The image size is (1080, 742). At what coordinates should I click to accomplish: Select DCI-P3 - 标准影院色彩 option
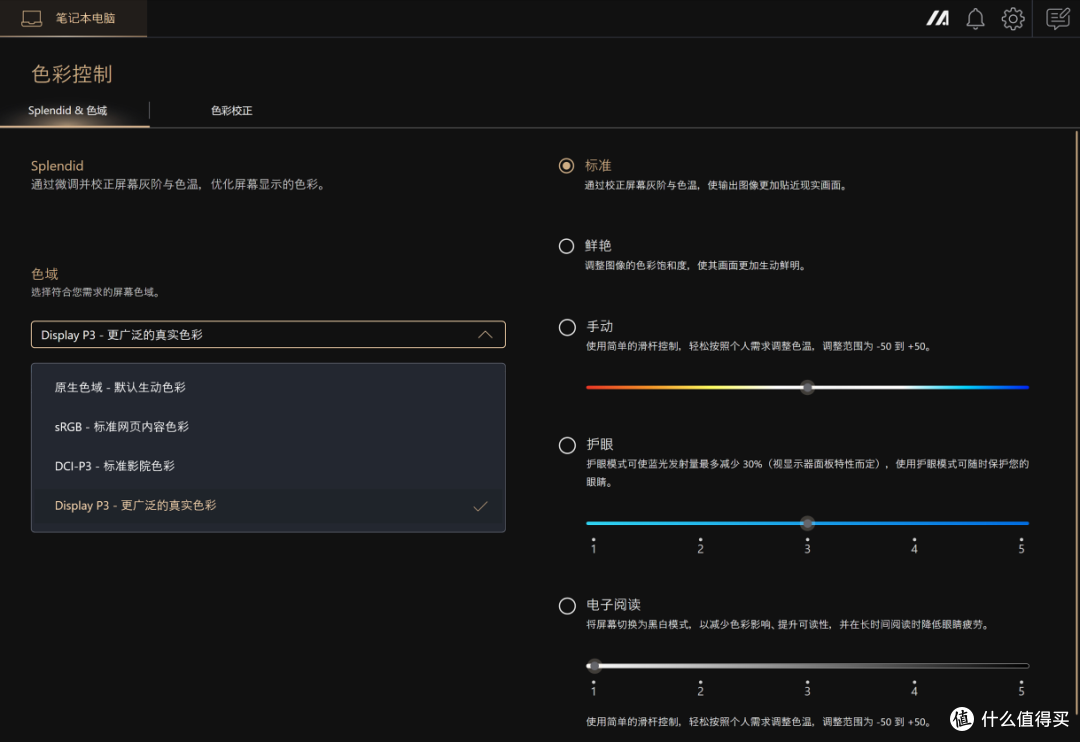[268, 466]
